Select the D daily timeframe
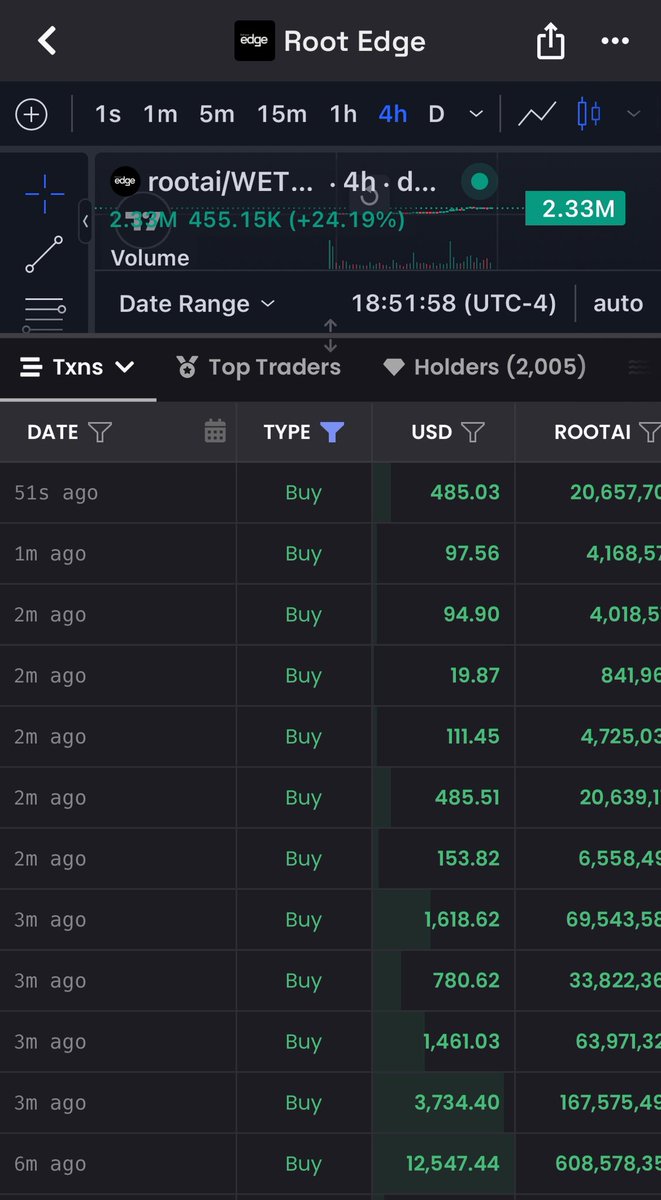The width and height of the screenshot is (661, 1200). pyautogui.click(x=436, y=114)
